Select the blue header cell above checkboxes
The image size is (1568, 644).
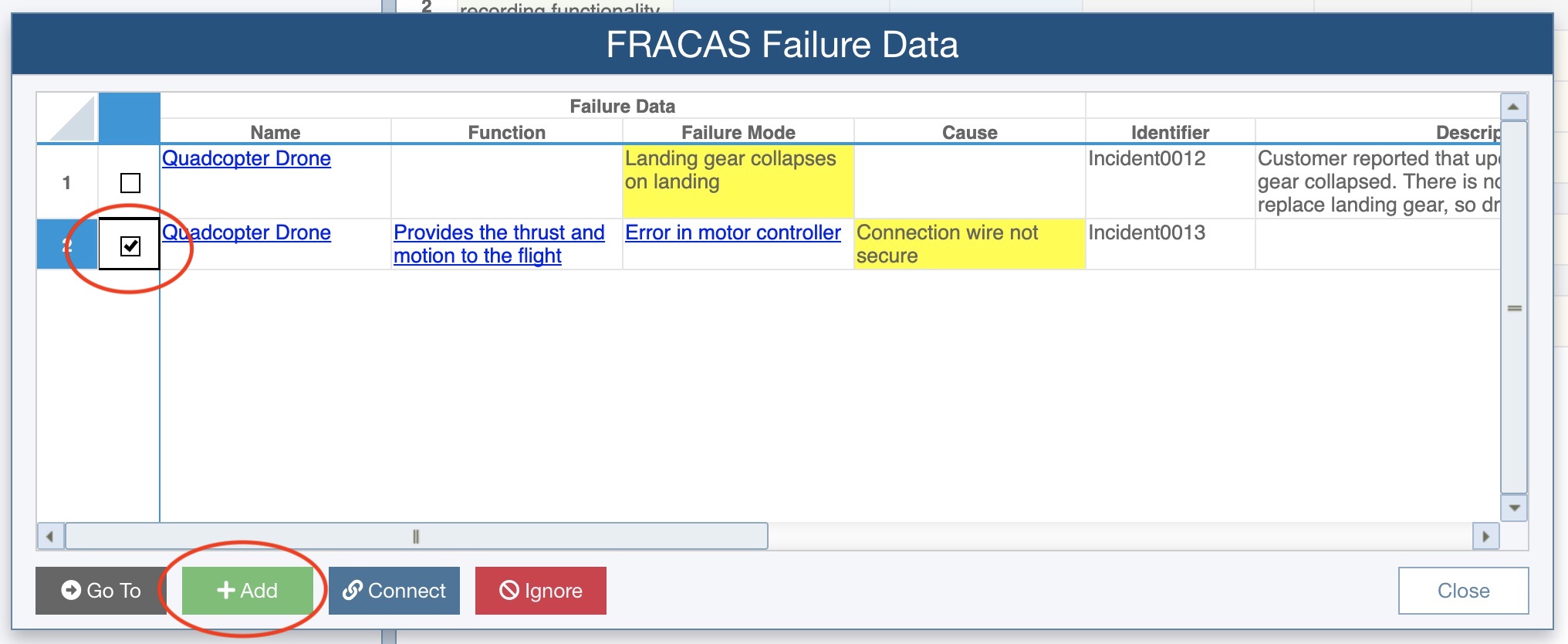[130, 118]
